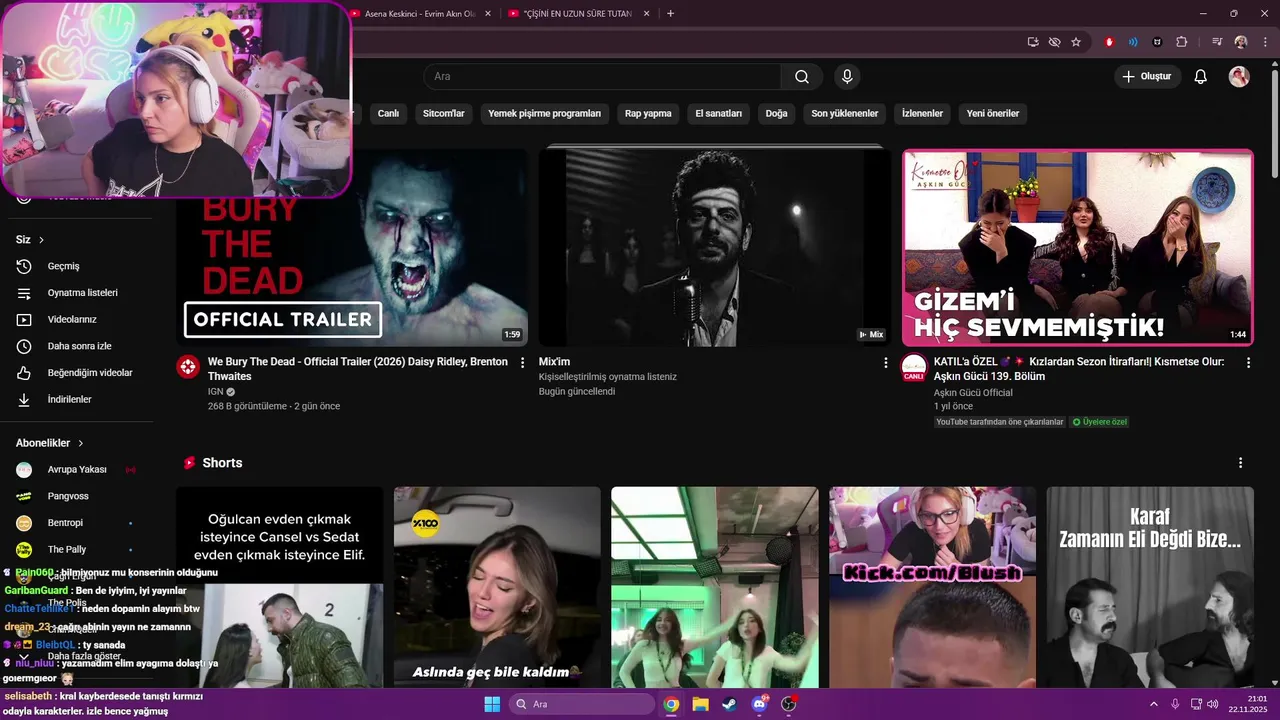Bookmark this page with the star icon
The height and width of the screenshot is (720, 1280).
(1076, 42)
